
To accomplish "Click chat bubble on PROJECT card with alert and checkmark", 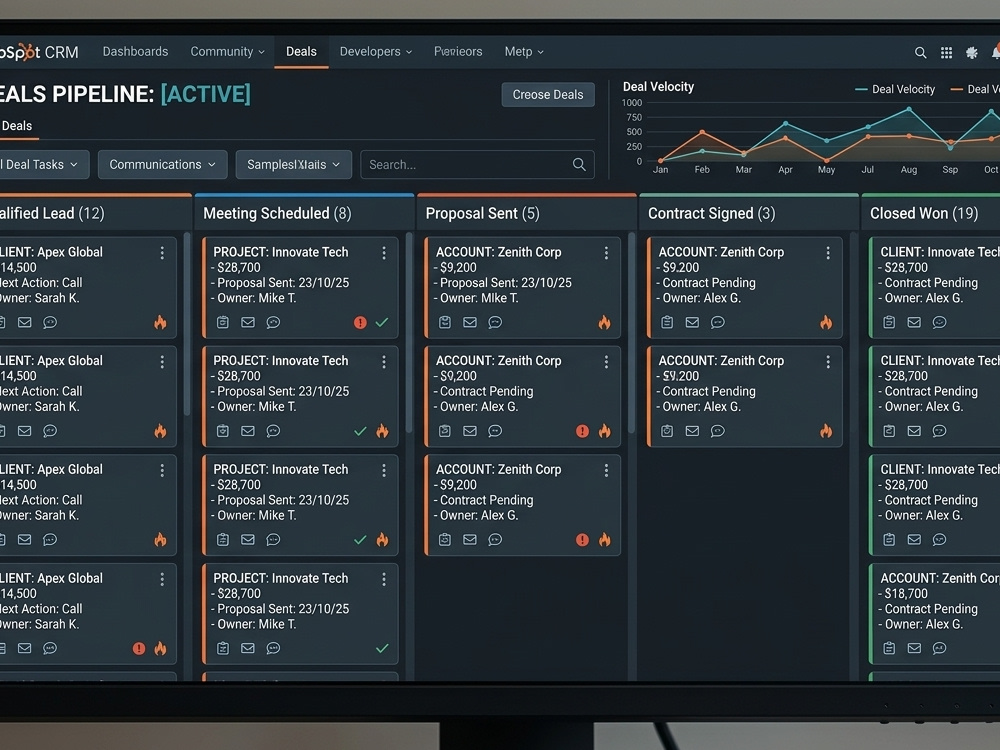I will click(274, 322).
